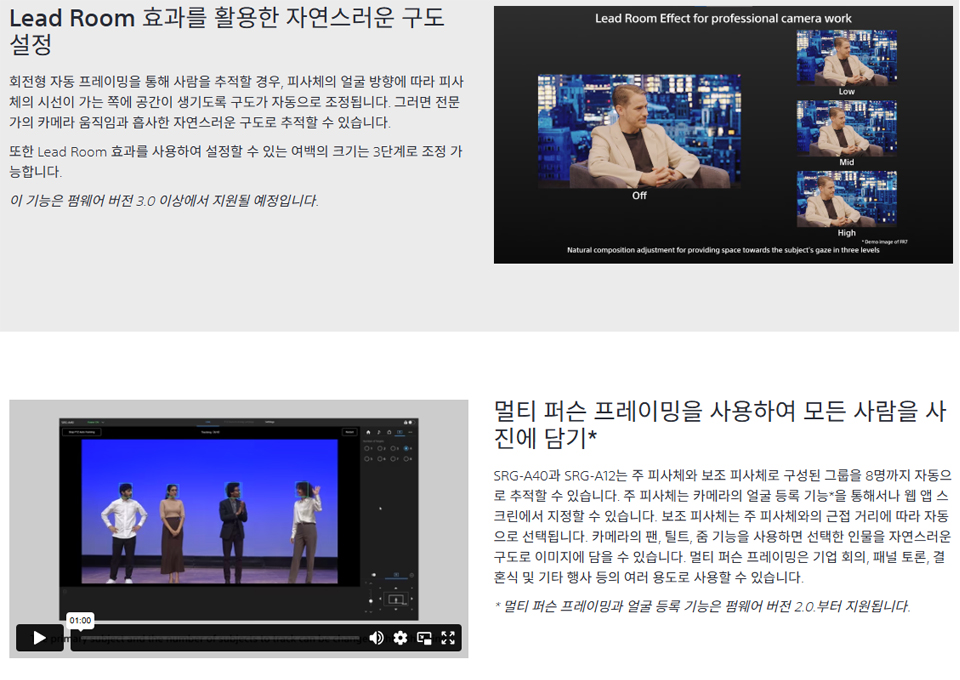Click the video progress bar
Image resolution: width=960 pixels, height=680 pixels.
[x=220, y=638]
